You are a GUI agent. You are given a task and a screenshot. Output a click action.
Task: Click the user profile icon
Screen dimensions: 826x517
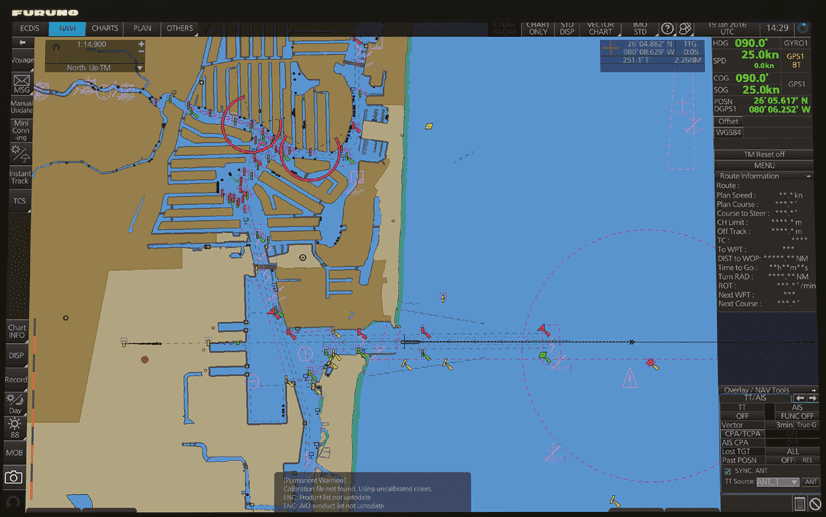tap(685, 28)
